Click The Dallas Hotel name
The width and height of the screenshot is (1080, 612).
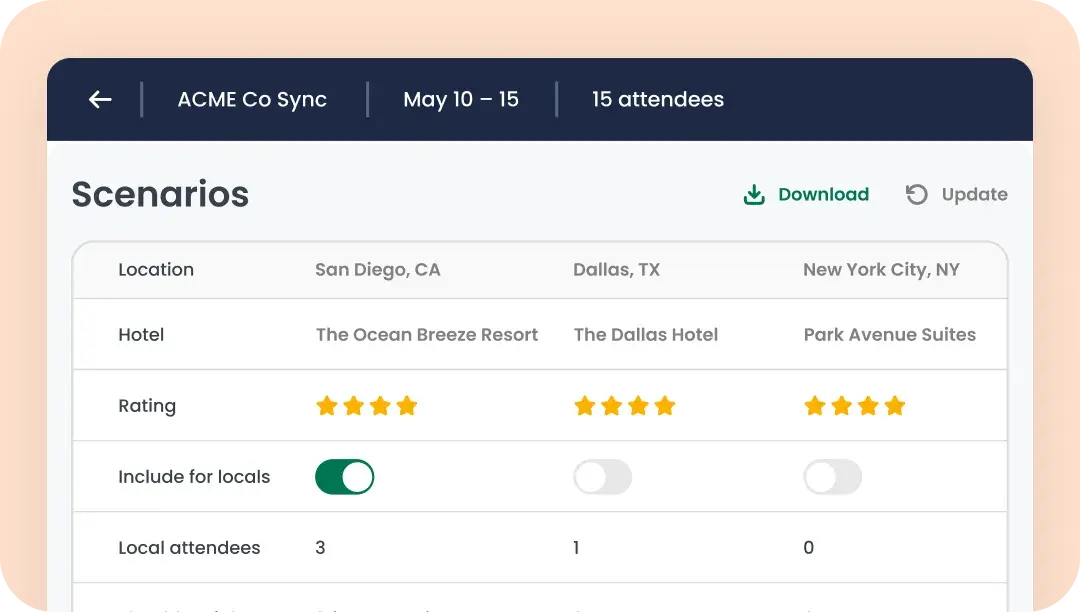click(645, 335)
